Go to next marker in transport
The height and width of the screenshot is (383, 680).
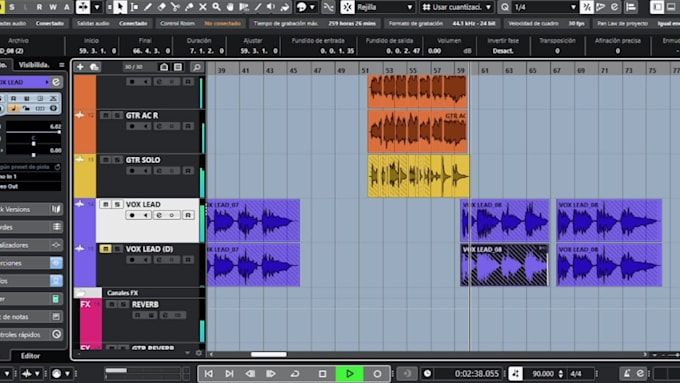pos(229,373)
